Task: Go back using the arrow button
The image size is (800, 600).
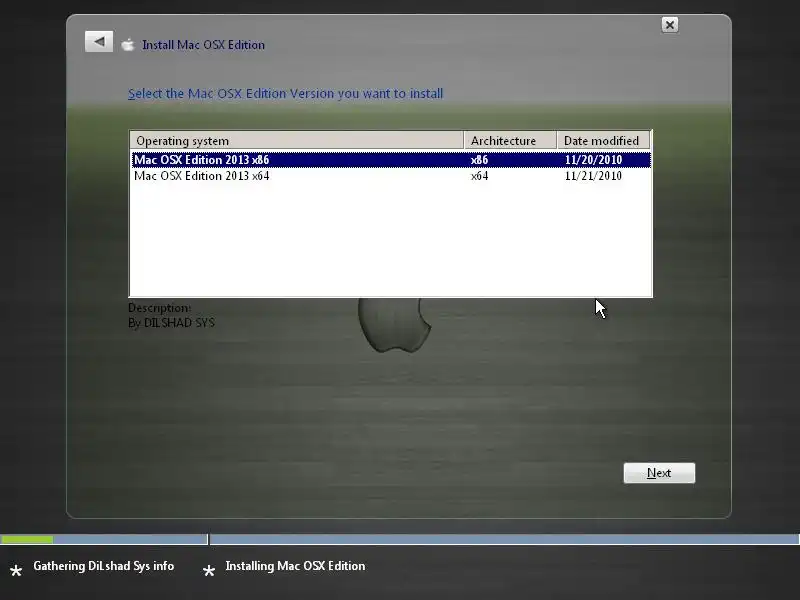Action: [99, 42]
